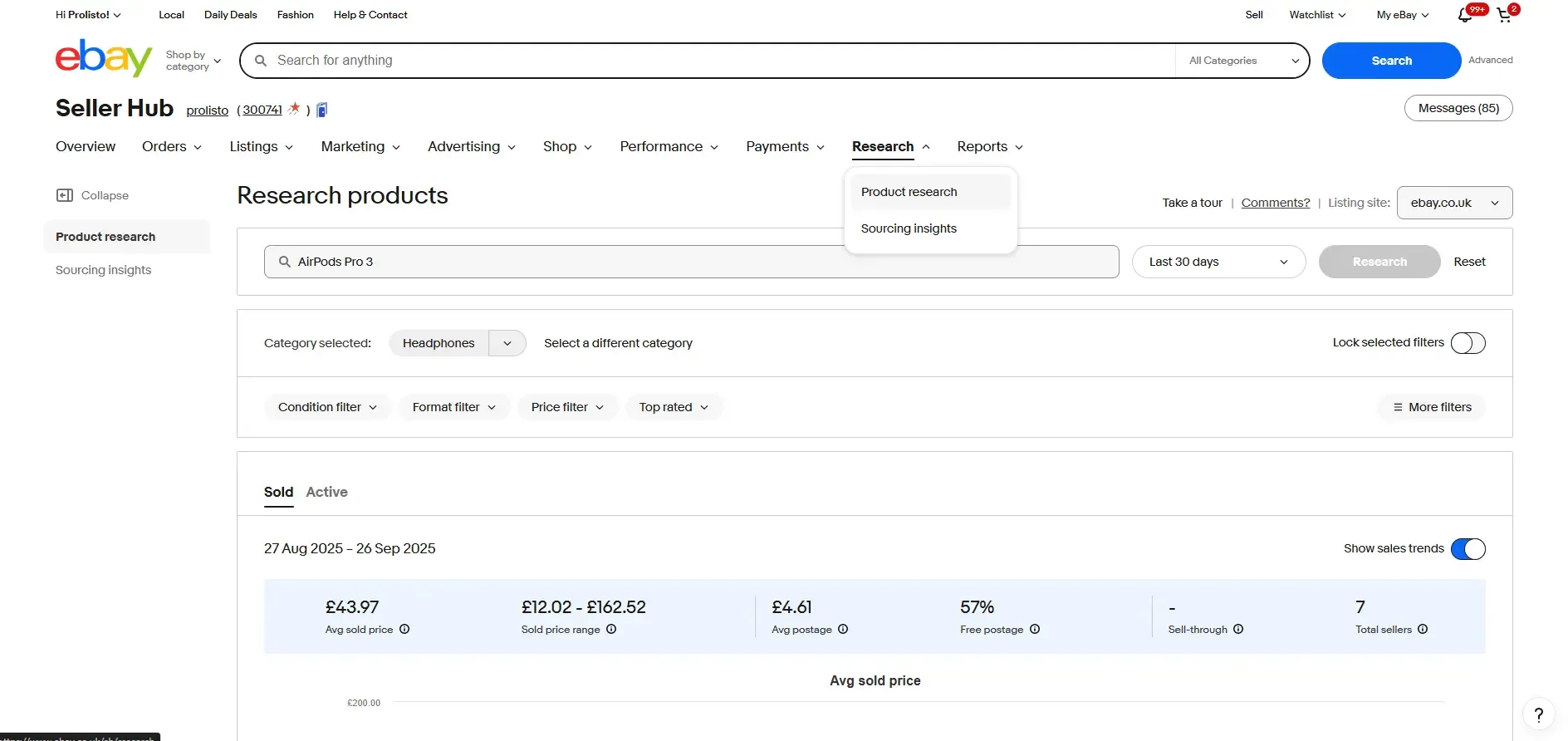This screenshot has height=741, width=1568.
Task: Open the shopping cart icon
Action: [1504, 15]
